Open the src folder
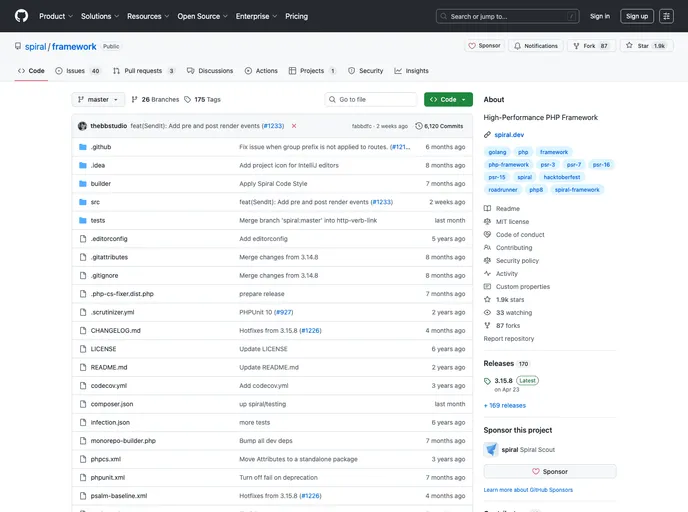This screenshot has width=688, height=512. [95, 202]
